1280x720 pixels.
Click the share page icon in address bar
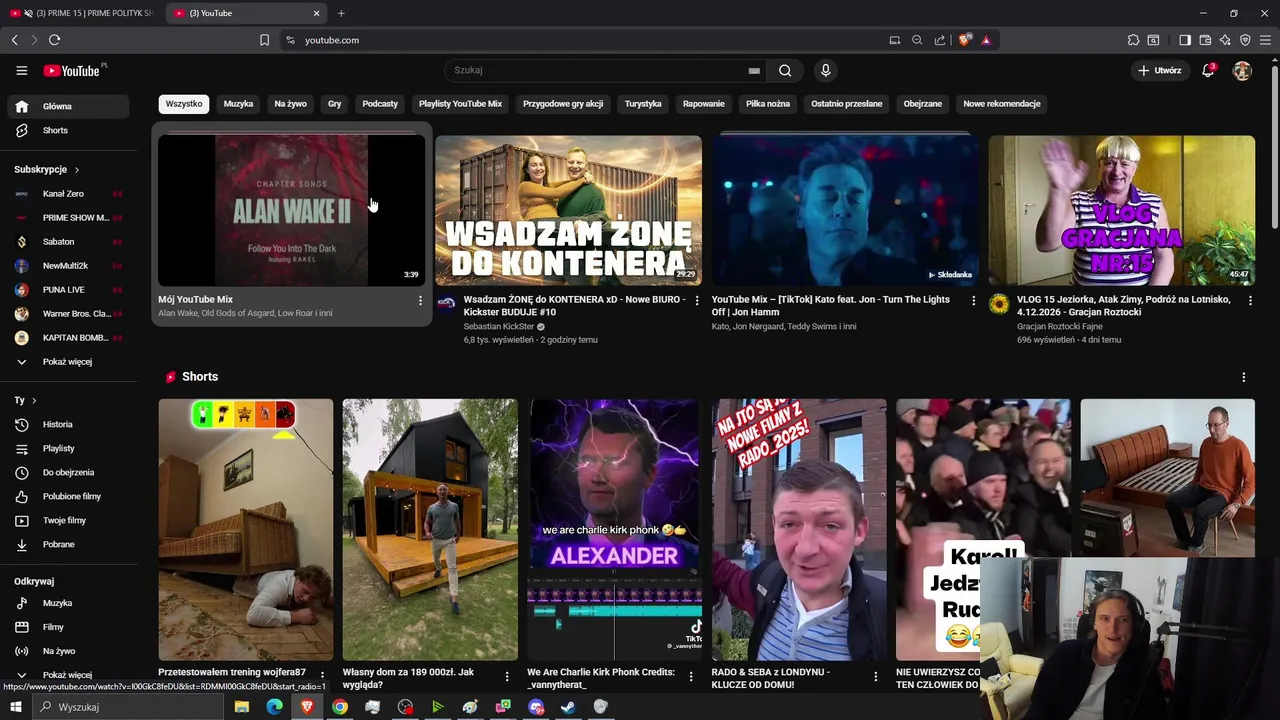[940, 40]
